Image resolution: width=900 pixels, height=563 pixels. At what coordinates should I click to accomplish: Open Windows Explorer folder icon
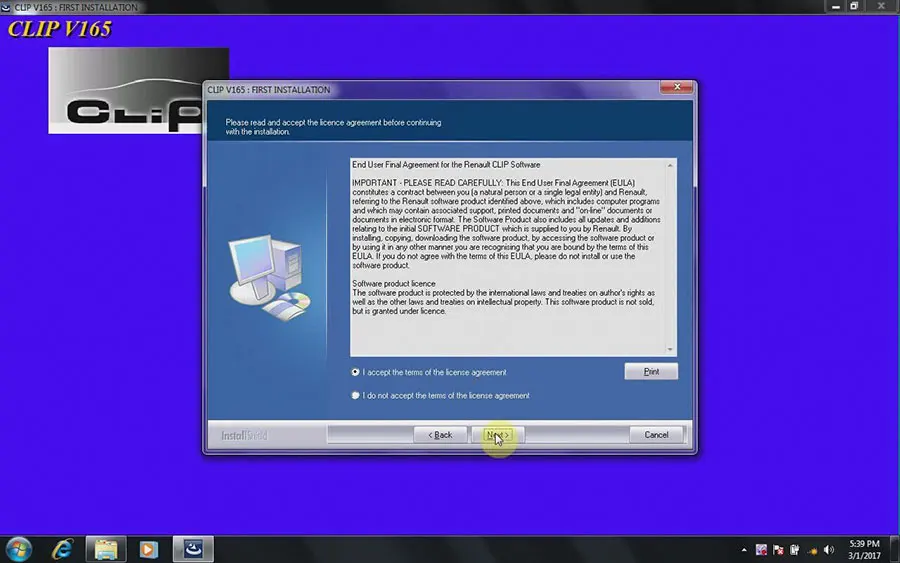point(106,549)
